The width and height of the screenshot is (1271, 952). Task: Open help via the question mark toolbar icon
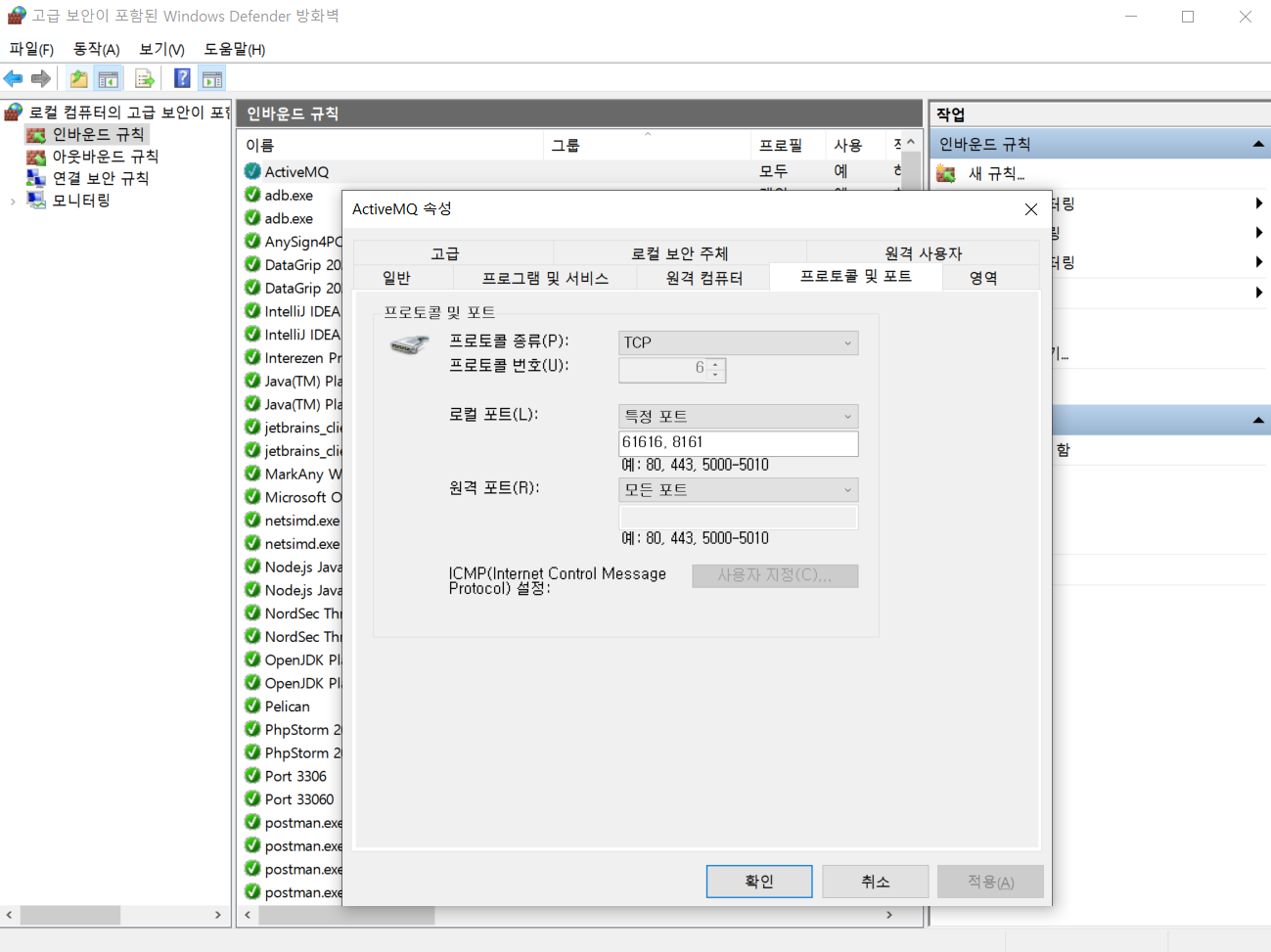pos(182,78)
